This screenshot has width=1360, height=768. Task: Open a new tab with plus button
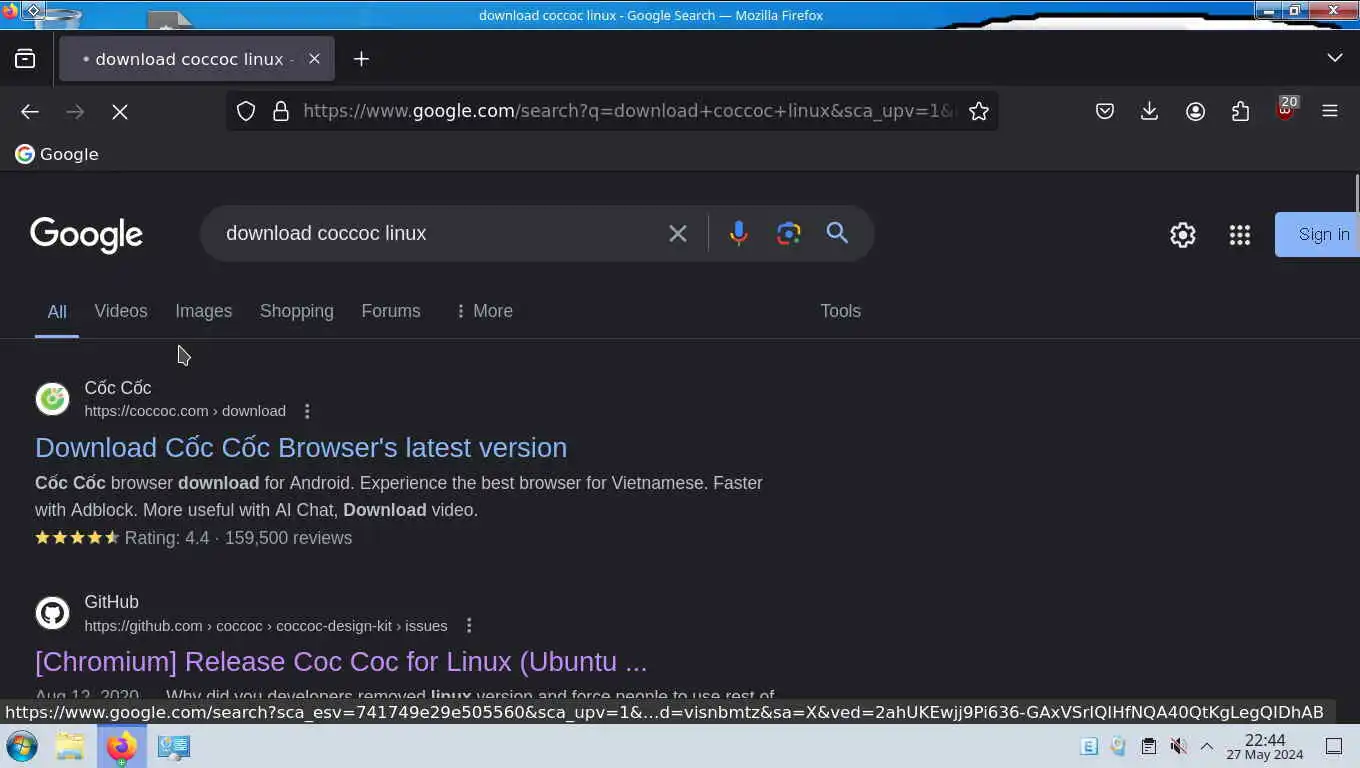(361, 59)
